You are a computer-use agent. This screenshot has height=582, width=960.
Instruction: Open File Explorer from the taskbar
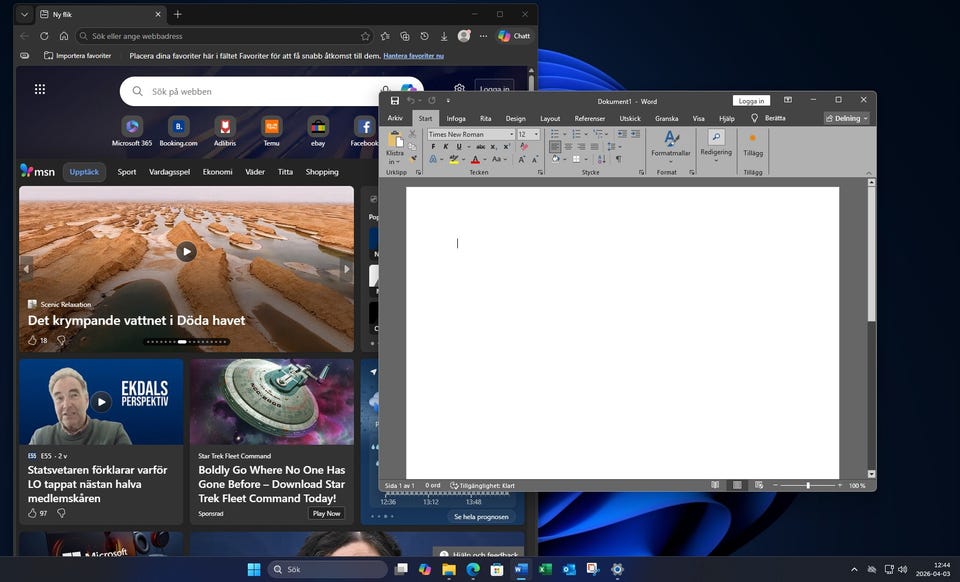coord(449,570)
